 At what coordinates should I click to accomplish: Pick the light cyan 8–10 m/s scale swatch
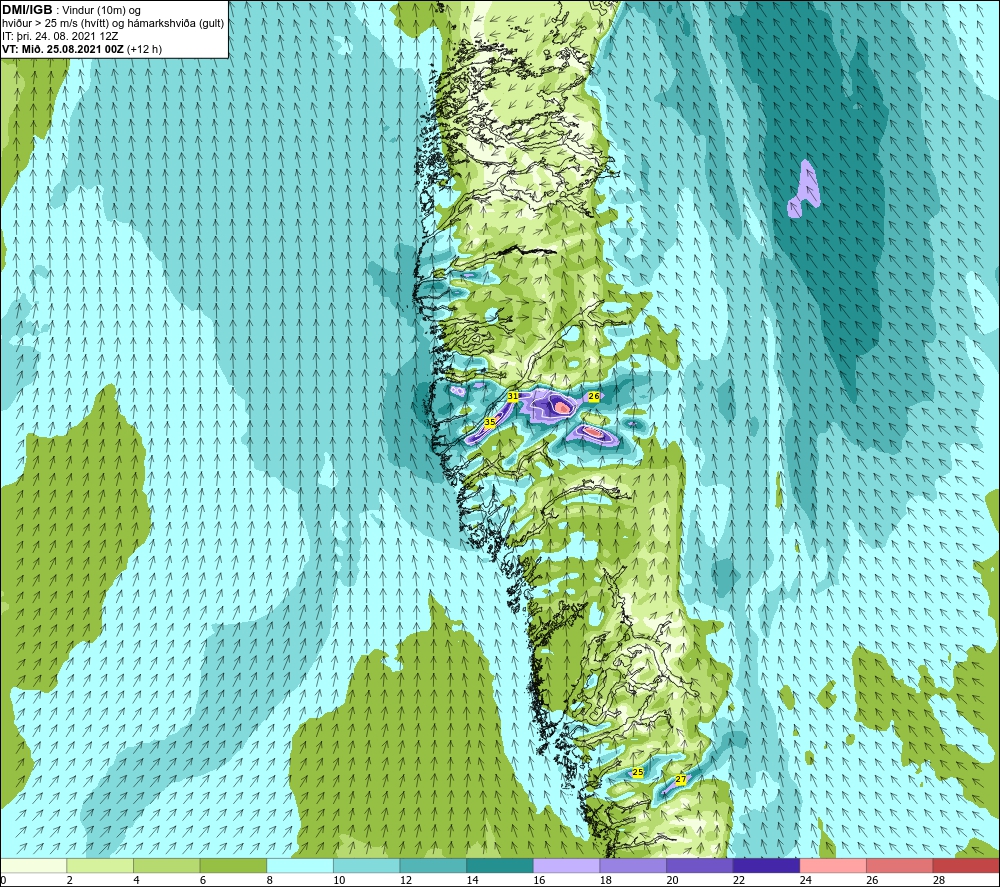point(300,866)
